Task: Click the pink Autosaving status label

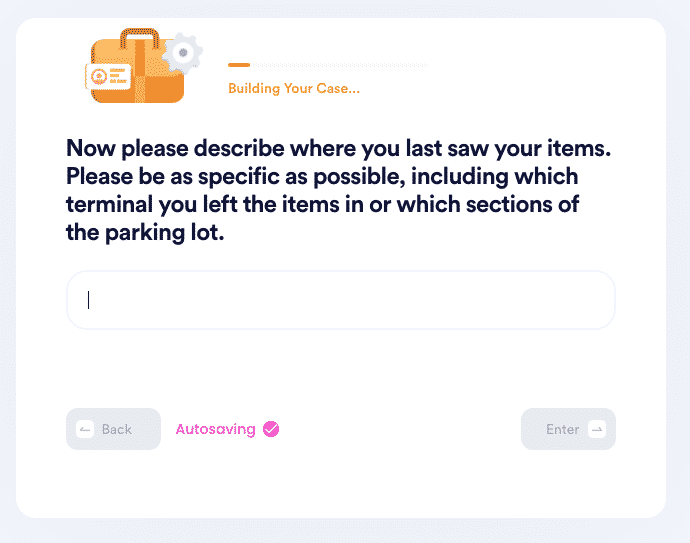Action: click(216, 429)
